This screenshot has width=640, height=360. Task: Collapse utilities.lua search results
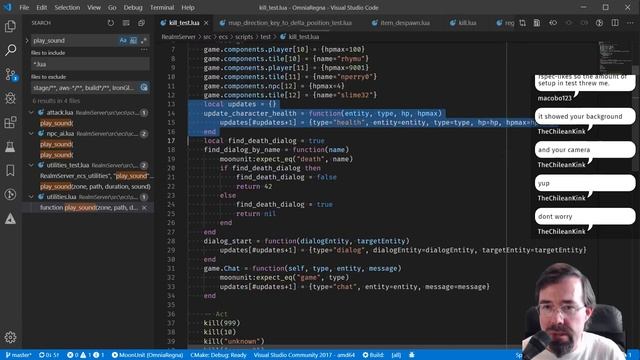[x=31, y=197]
